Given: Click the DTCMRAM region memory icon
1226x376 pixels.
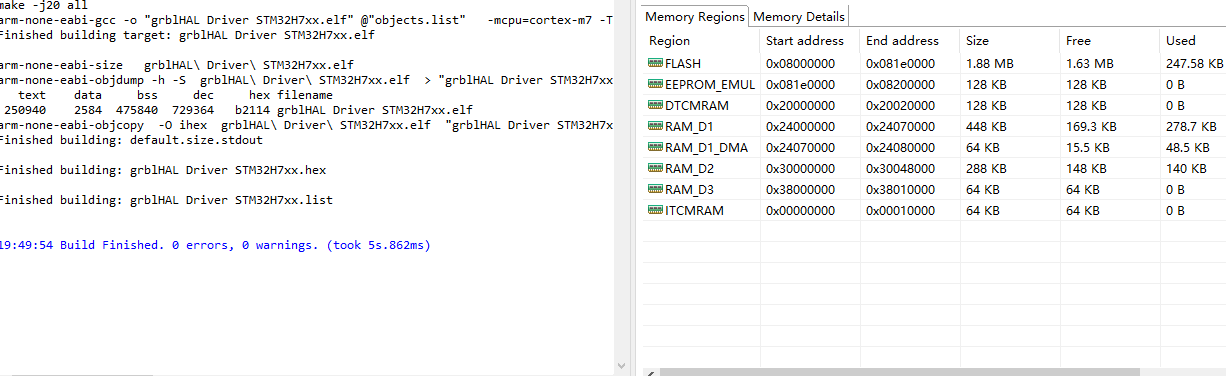Looking at the screenshot, I should point(656,105).
